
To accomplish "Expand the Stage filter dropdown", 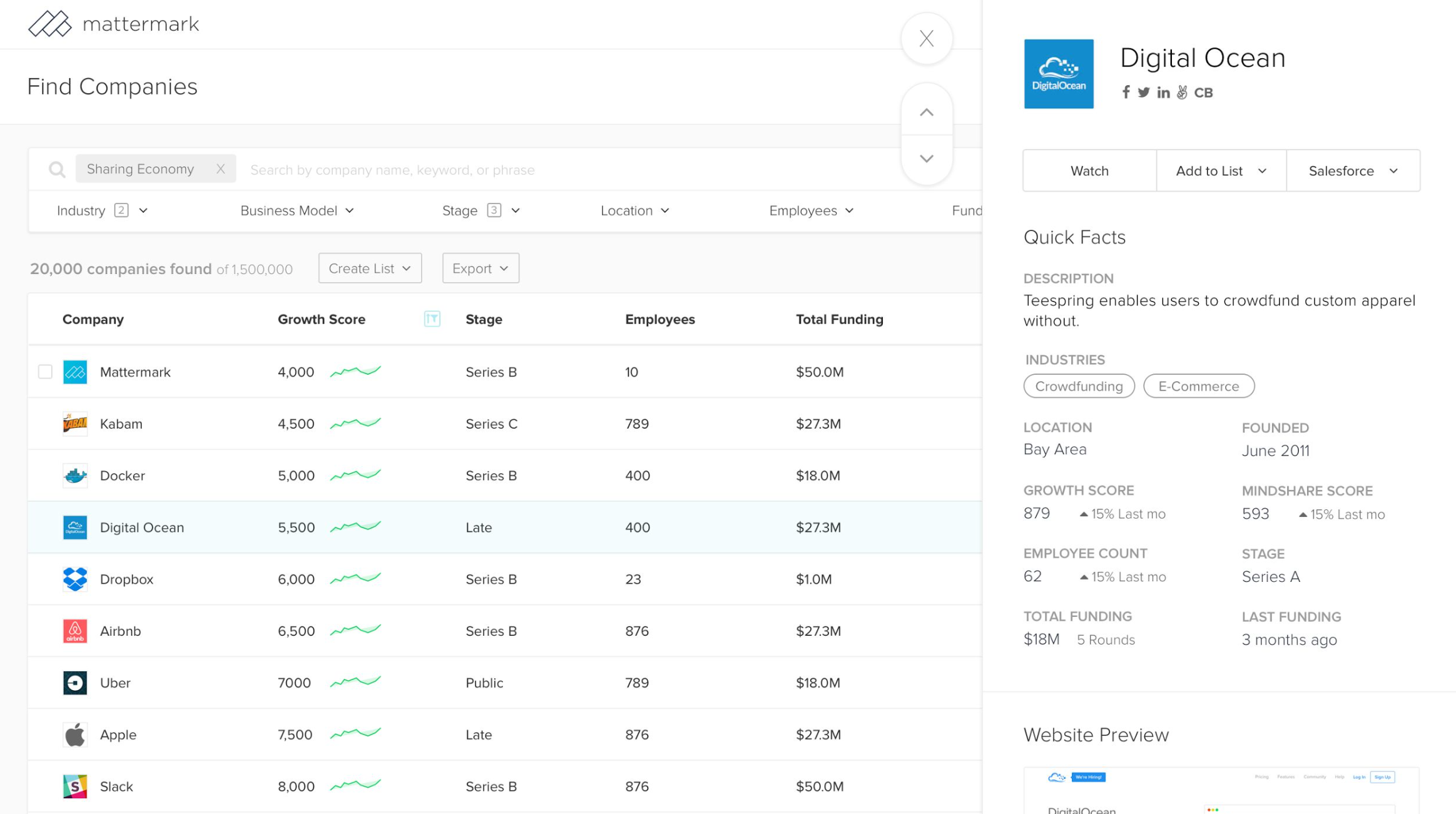I will coord(481,211).
